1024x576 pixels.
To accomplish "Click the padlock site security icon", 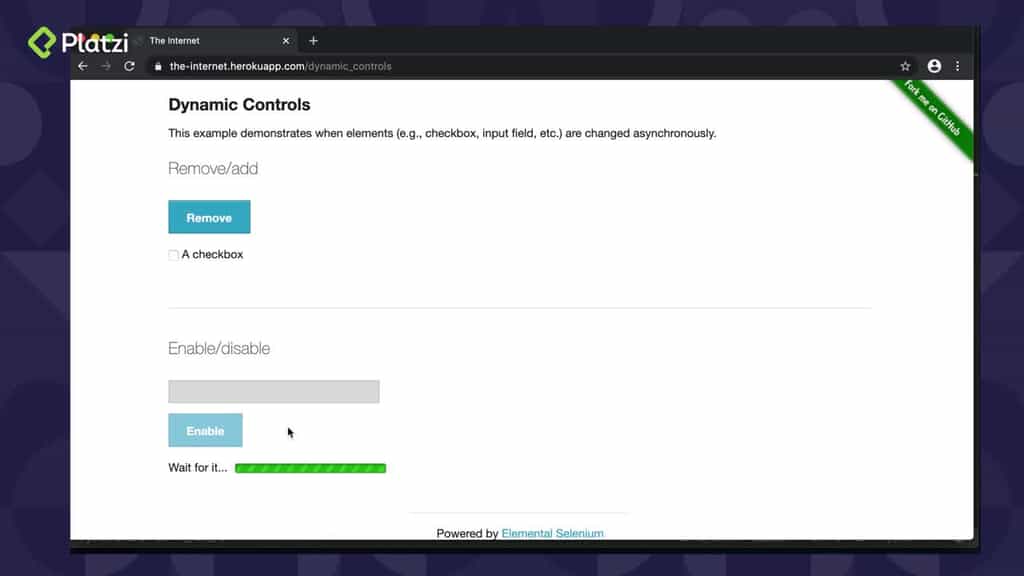I will point(157,66).
